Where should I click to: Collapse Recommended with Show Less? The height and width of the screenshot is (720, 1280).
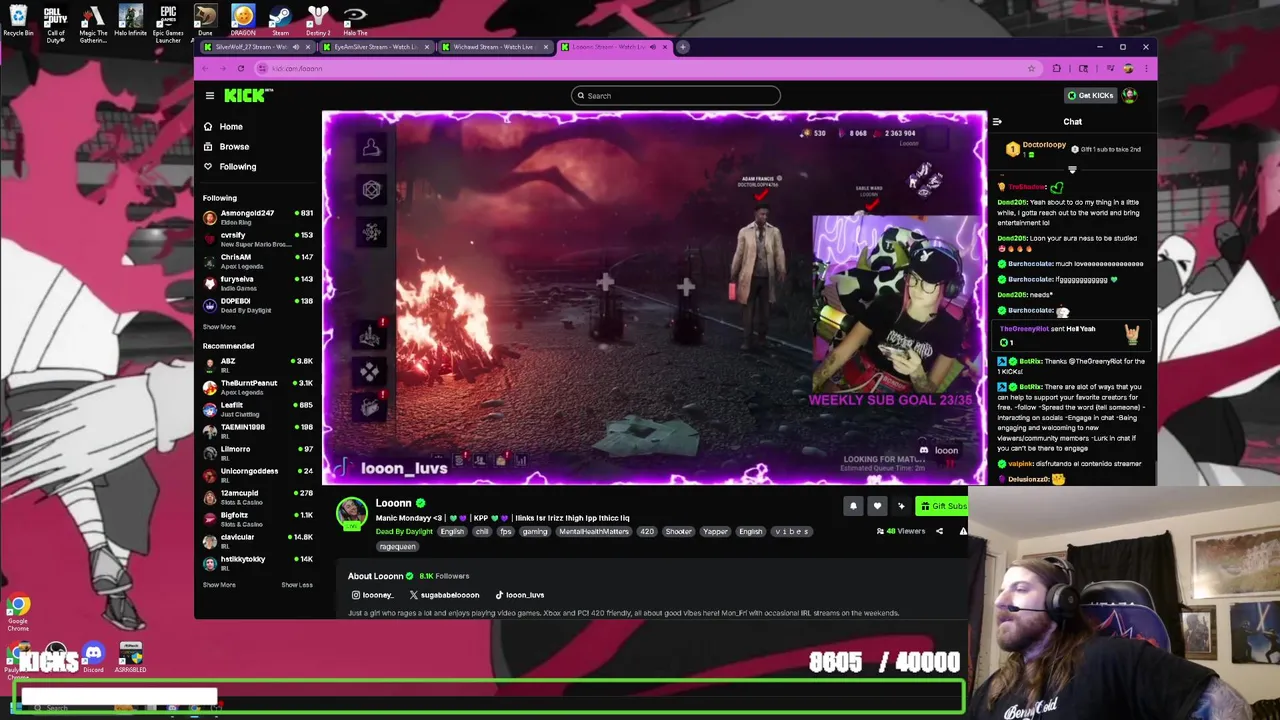tap(297, 585)
